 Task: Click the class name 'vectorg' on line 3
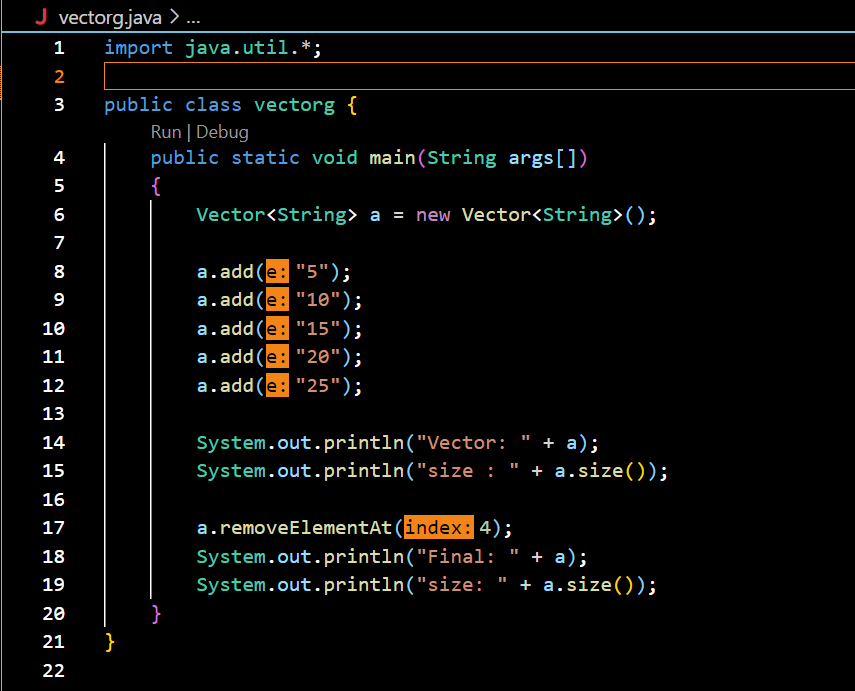tap(294, 105)
